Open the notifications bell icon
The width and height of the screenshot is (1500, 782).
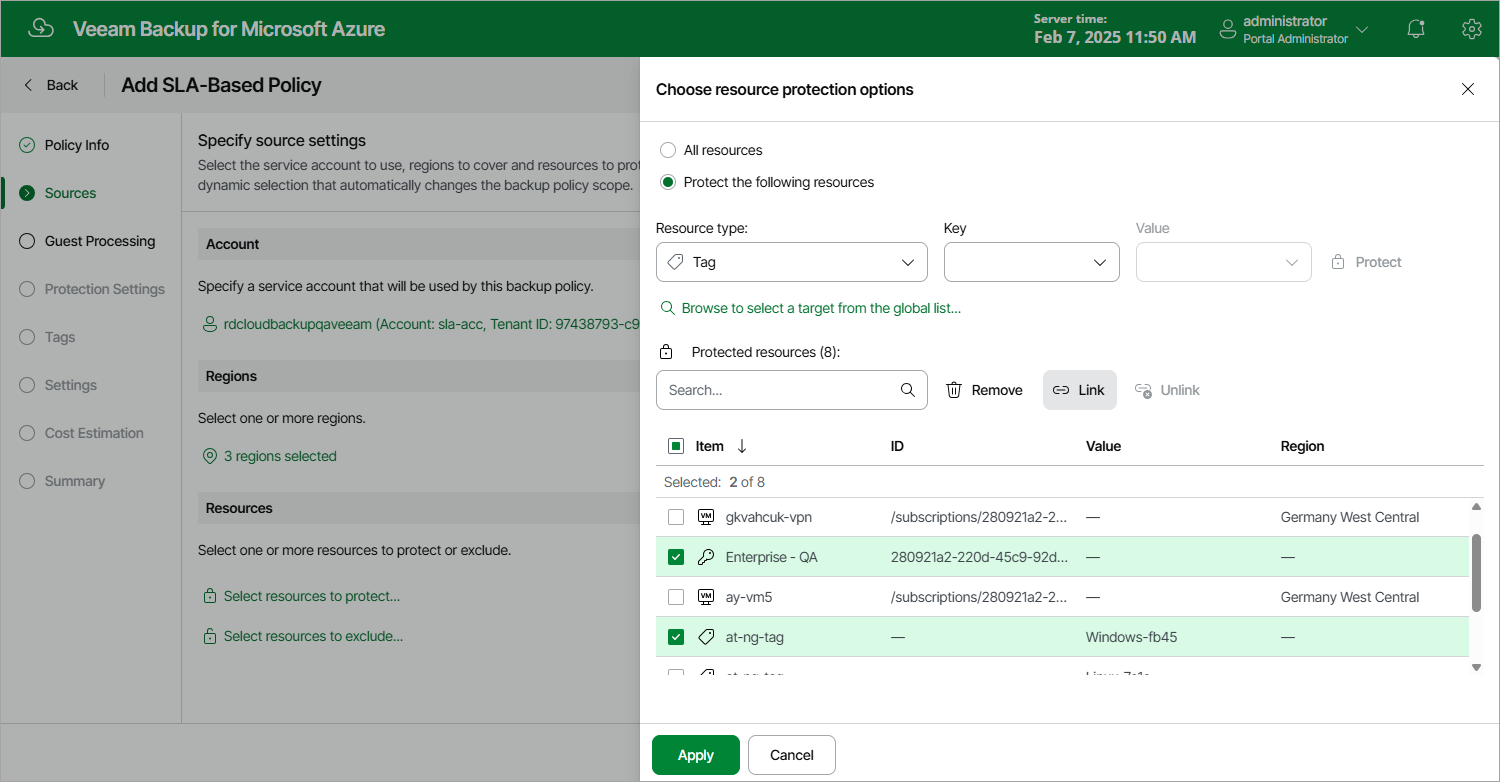click(1416, 29)
